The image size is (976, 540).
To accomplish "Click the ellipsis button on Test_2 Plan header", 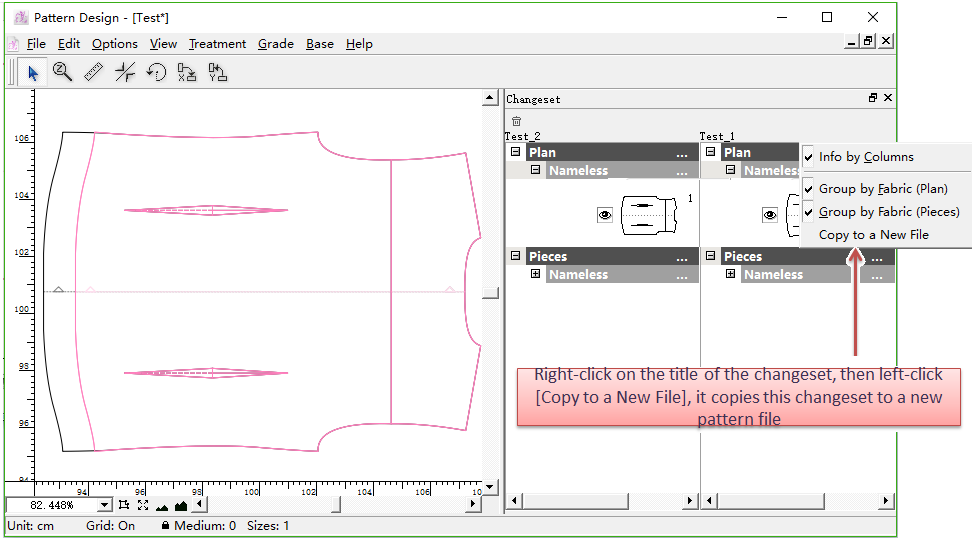I will pyautogui.click(x=682, y=153).
